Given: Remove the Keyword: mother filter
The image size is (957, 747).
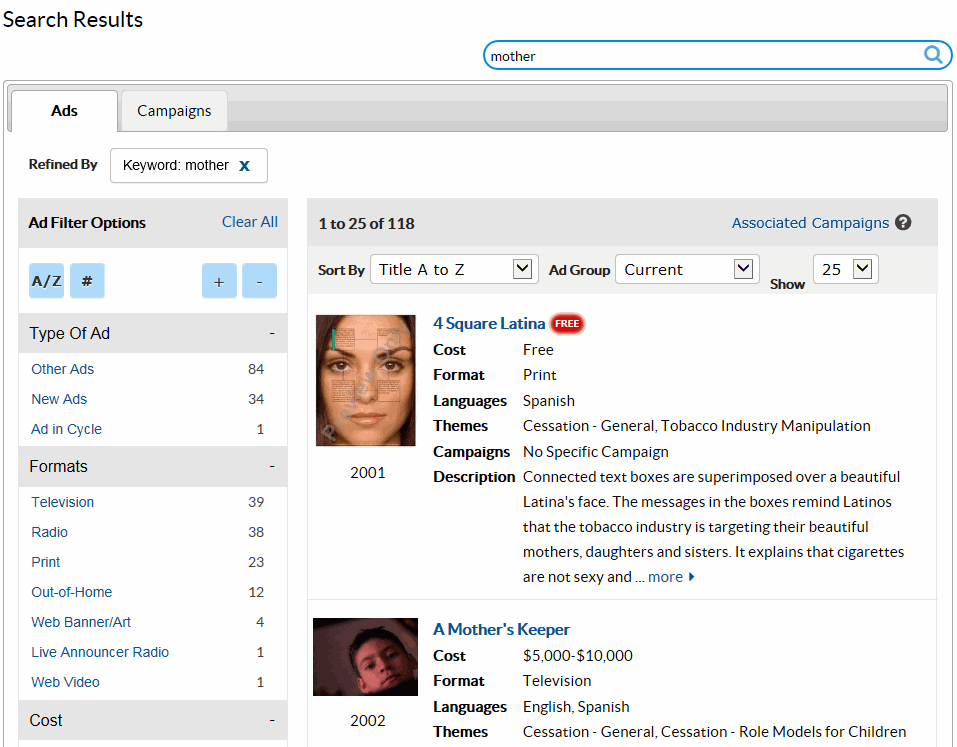Looking at the screenshot, I should (x=244, y=166).
